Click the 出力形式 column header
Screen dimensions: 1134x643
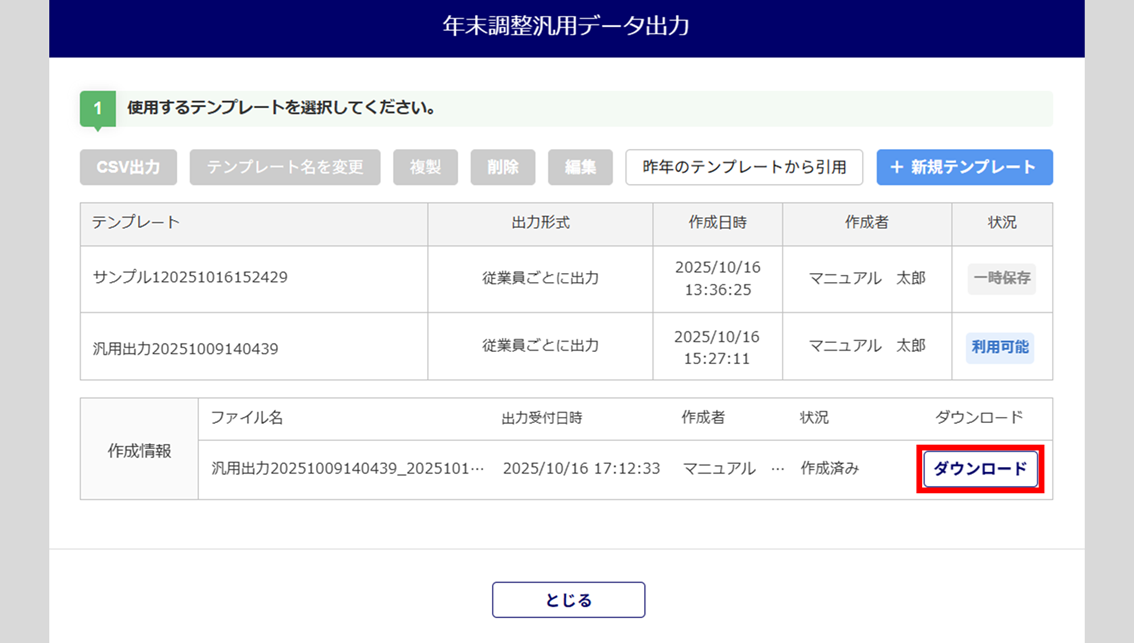point(540,223)
